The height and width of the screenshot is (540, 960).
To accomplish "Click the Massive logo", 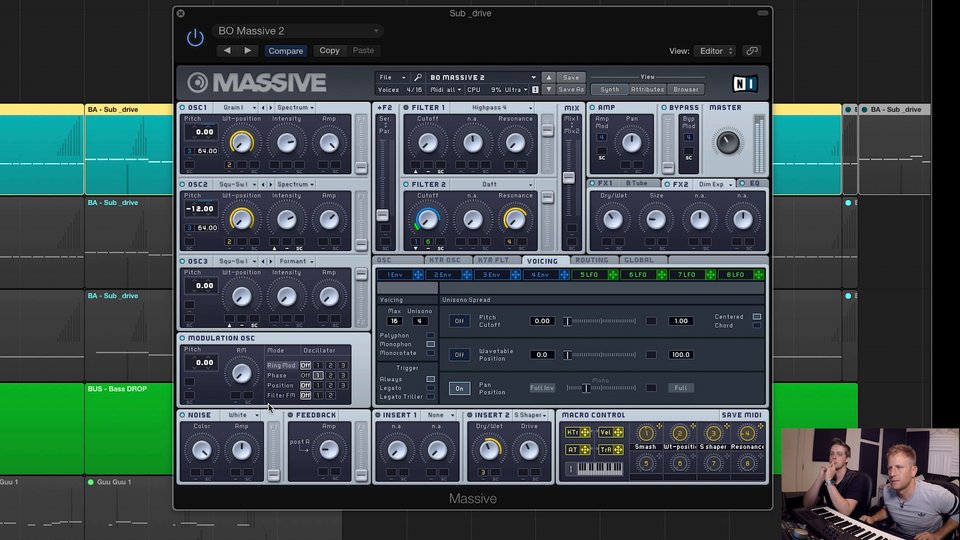I will pyautogui.click(x=257, y=83).
